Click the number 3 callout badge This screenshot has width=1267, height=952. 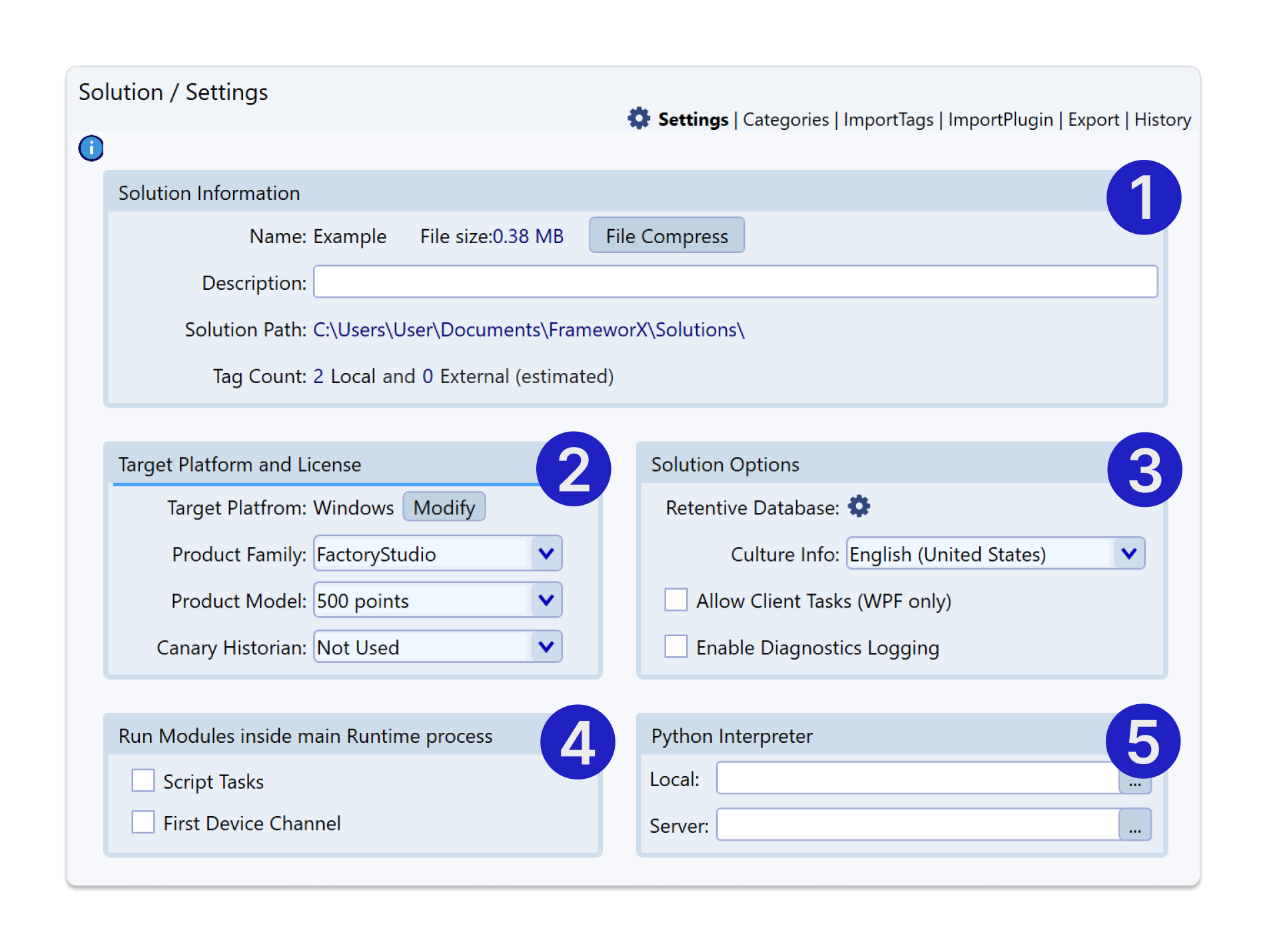coord(1144,470)
